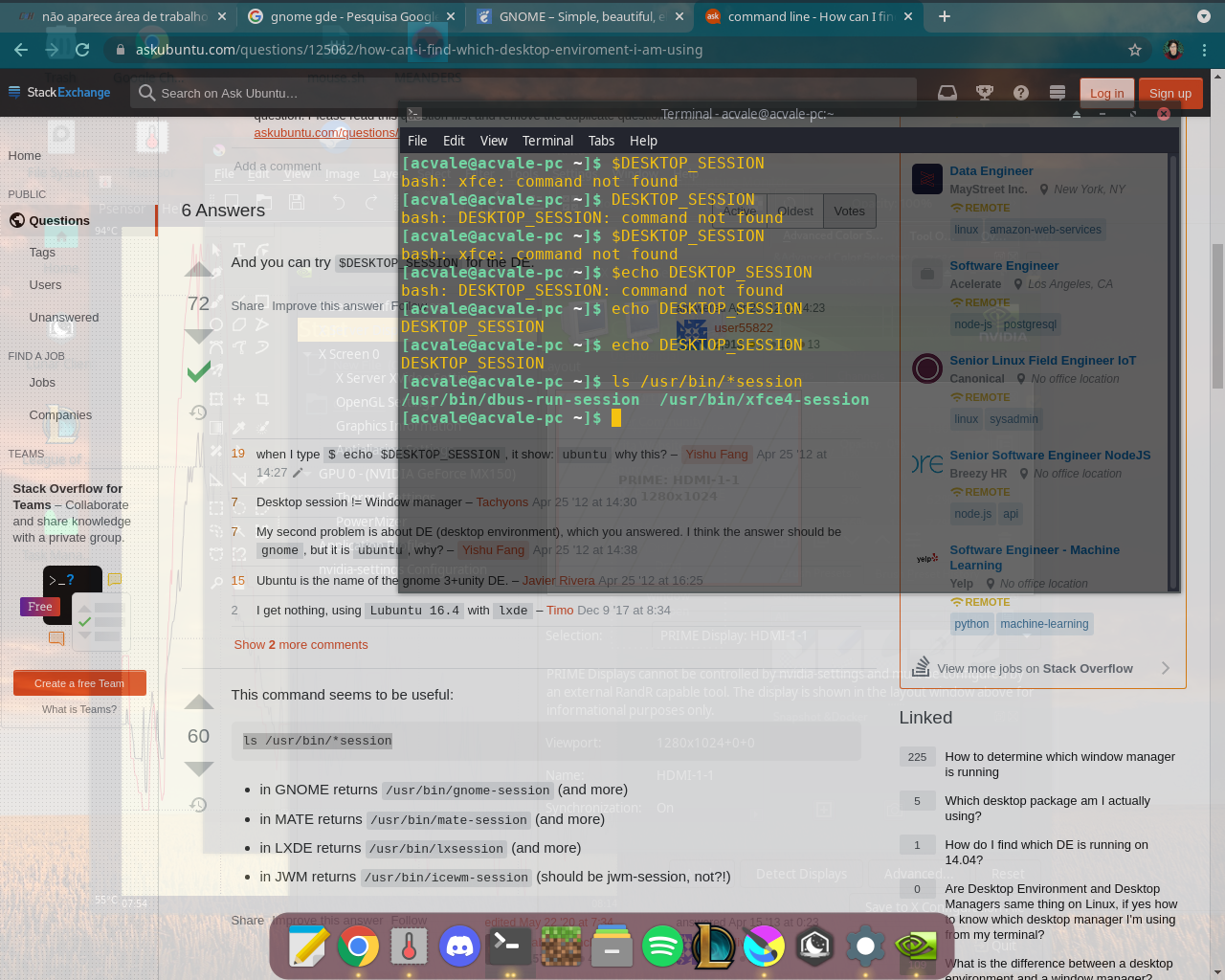Focus the Search on Ask Ubuntu field
The image size is (1225, 980).
pos(524,93)
